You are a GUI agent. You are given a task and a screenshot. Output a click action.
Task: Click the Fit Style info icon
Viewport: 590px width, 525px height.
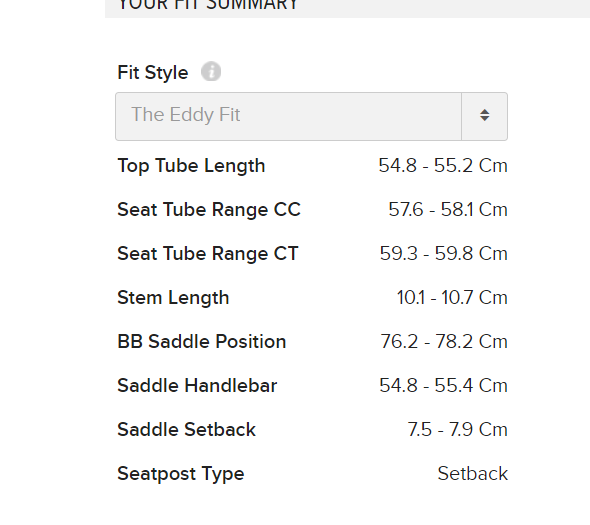[x=211, y=72]
